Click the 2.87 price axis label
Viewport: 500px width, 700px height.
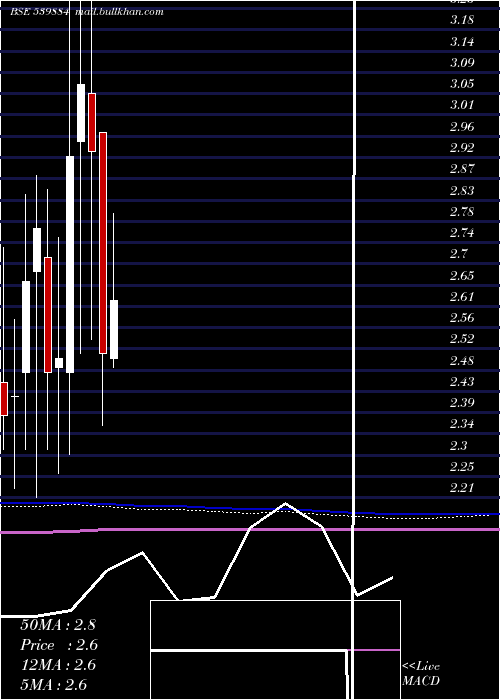[462, 169]
